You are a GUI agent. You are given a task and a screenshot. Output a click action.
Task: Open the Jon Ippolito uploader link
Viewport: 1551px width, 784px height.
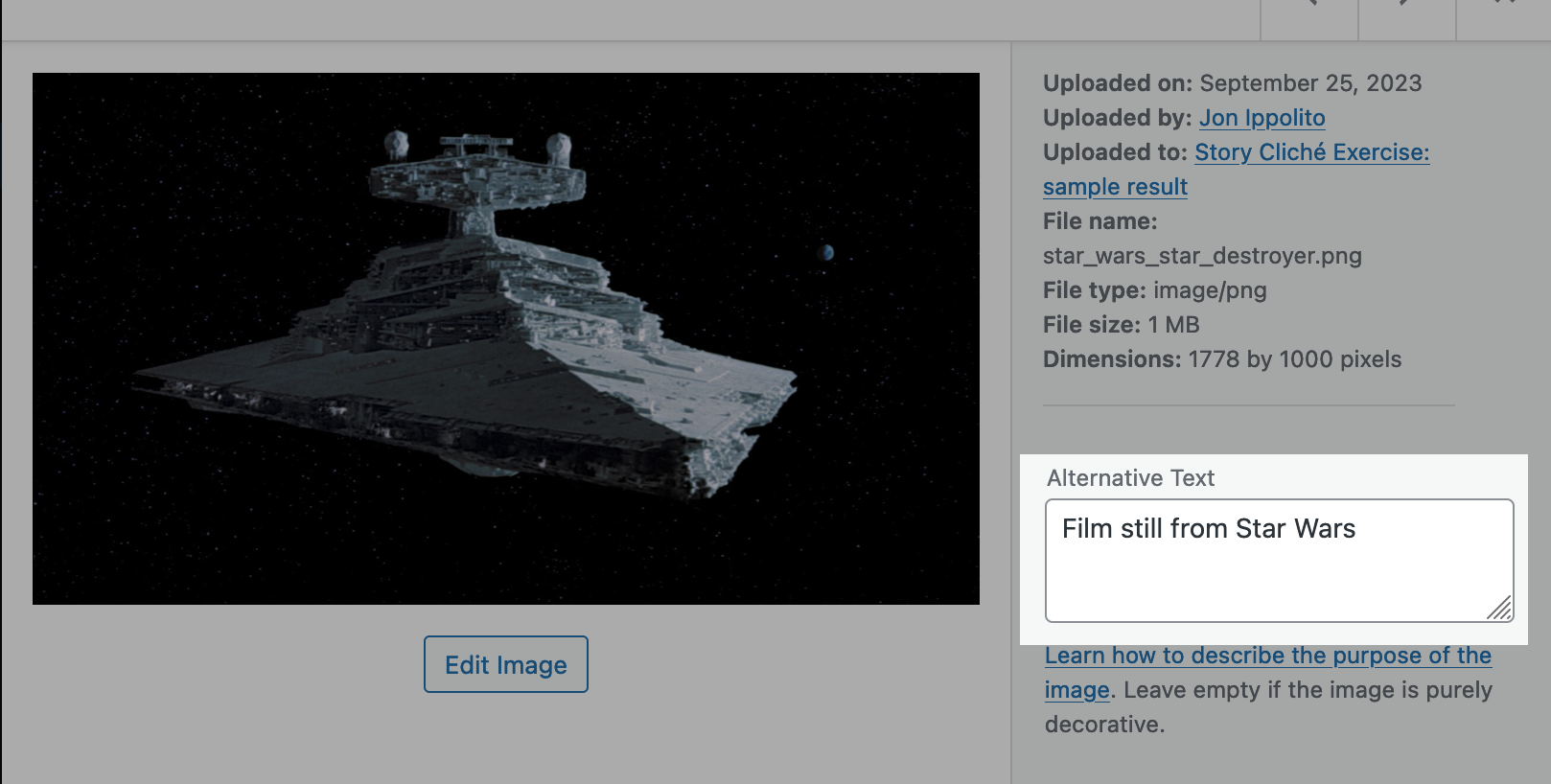(1262, 118)
